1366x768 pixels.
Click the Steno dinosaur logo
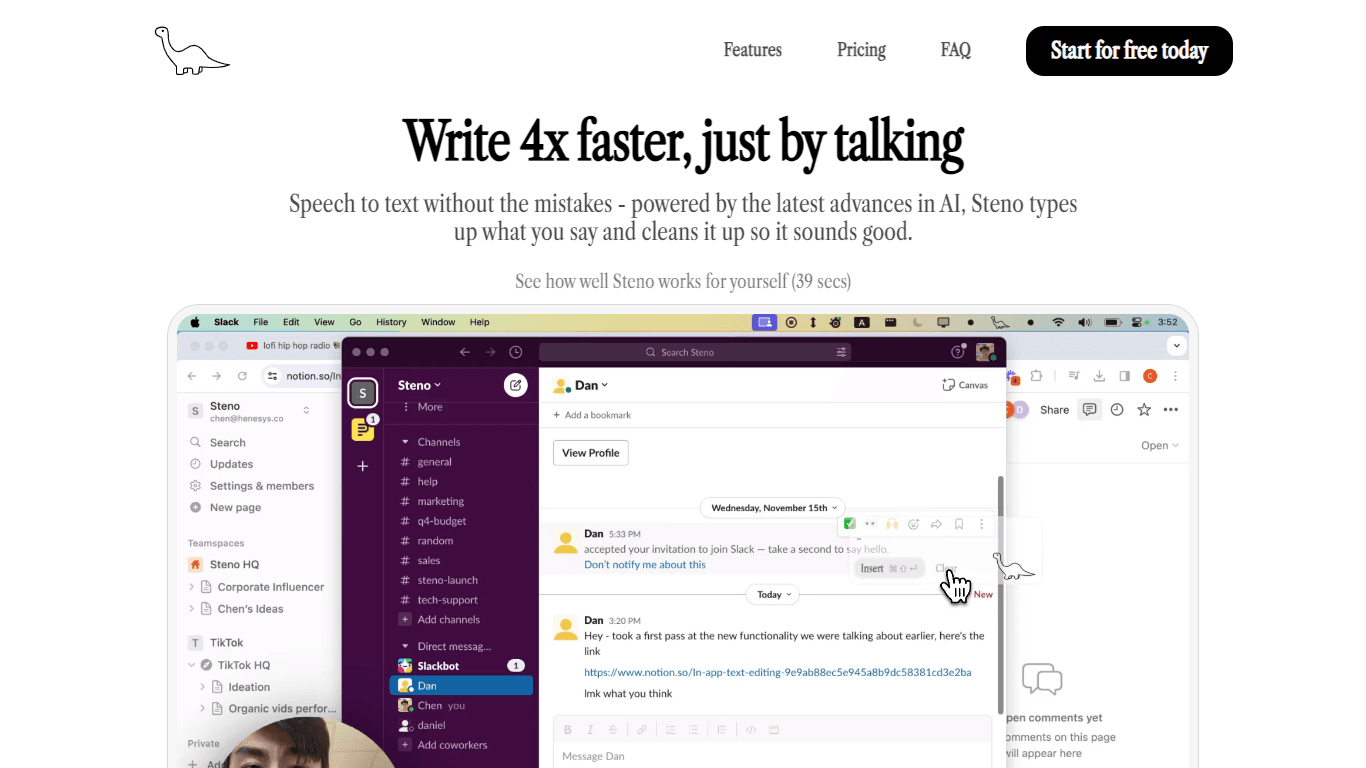click(x=192, y=51)
